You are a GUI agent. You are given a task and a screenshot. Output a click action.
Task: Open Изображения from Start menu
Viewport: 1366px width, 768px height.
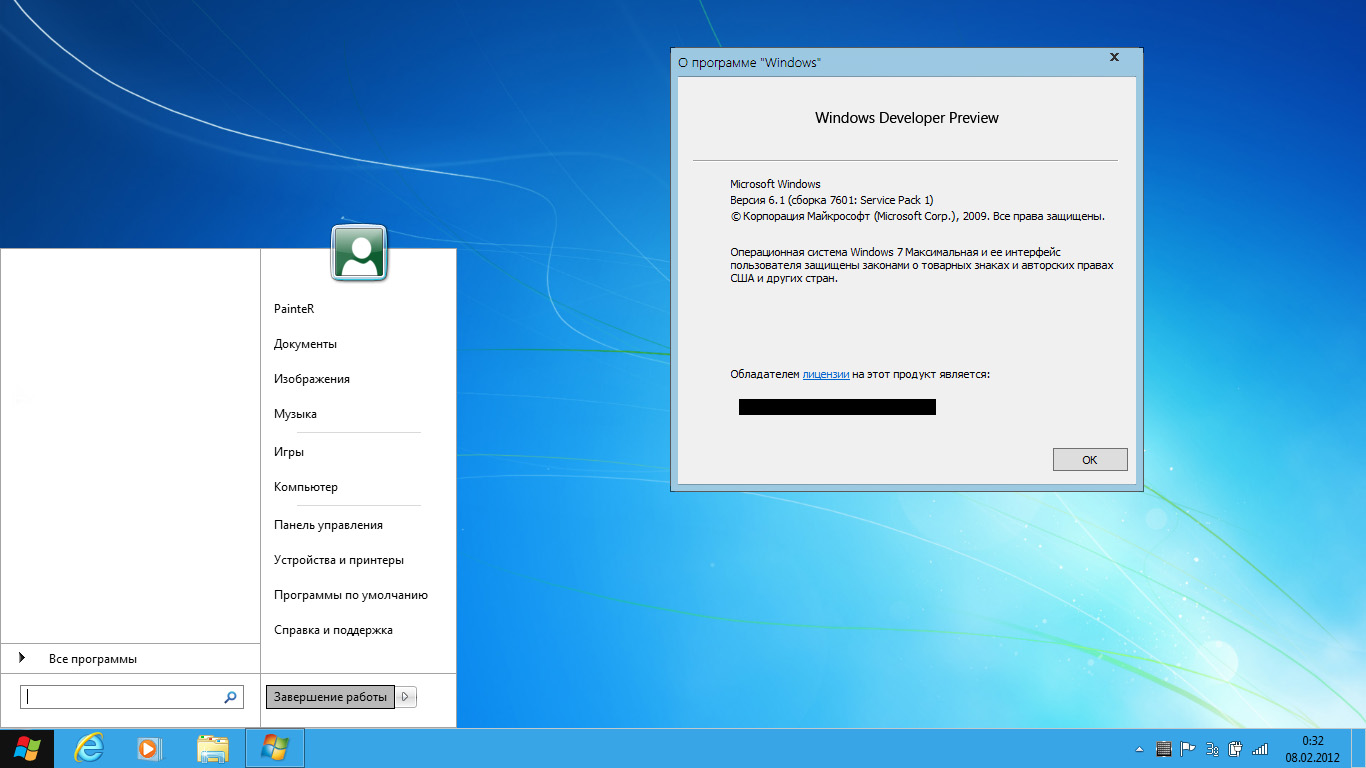(x=312, y=379)
